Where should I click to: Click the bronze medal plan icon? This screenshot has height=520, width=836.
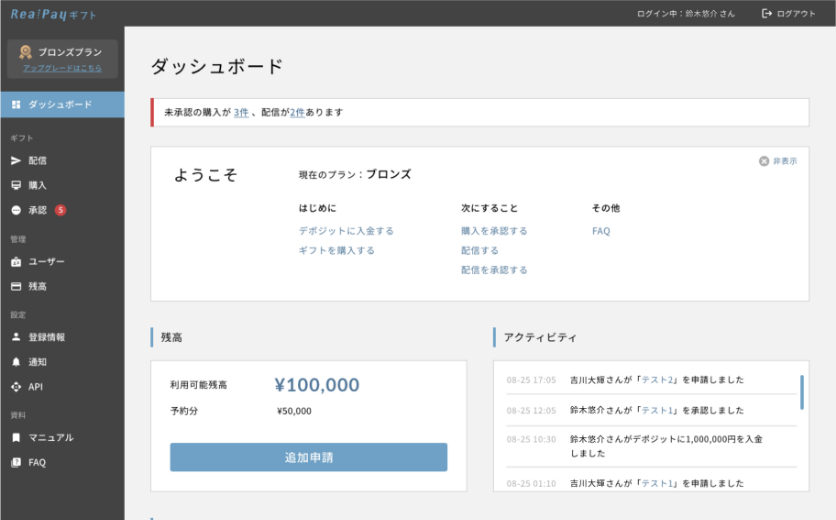click(x=25, y=52)
